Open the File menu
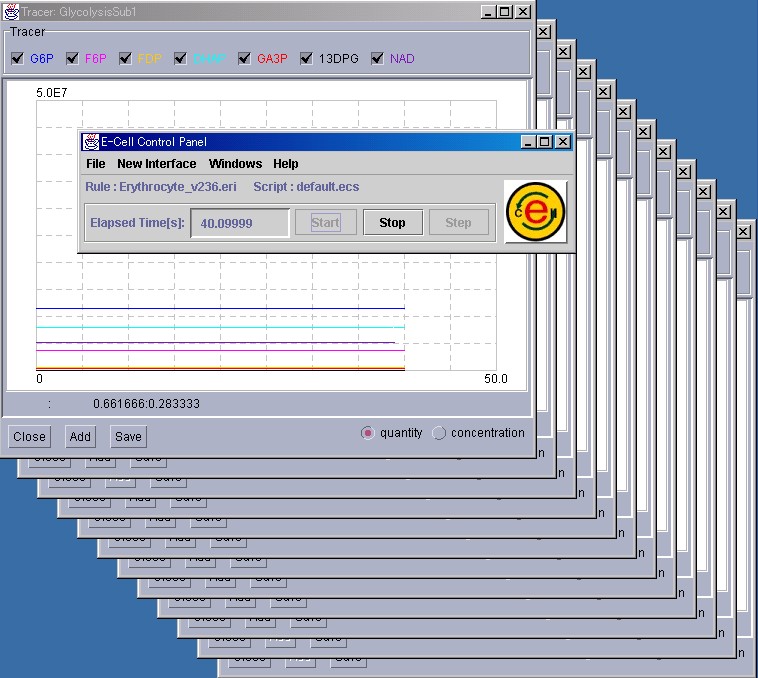Viewport: 758px width, 678px height. point(96,164)
